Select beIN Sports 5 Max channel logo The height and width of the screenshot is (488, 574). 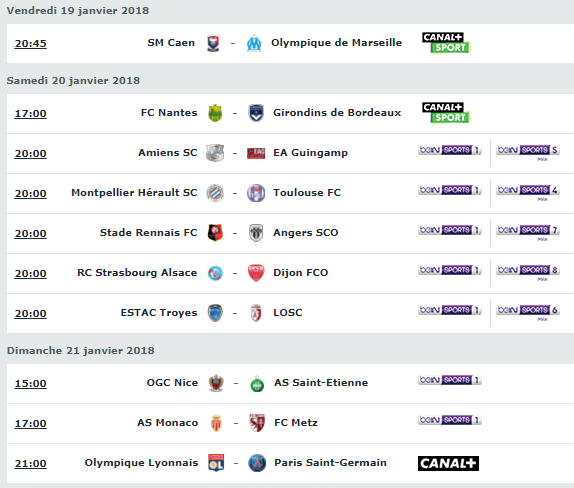pyautogui.click(x=528, y=152)
